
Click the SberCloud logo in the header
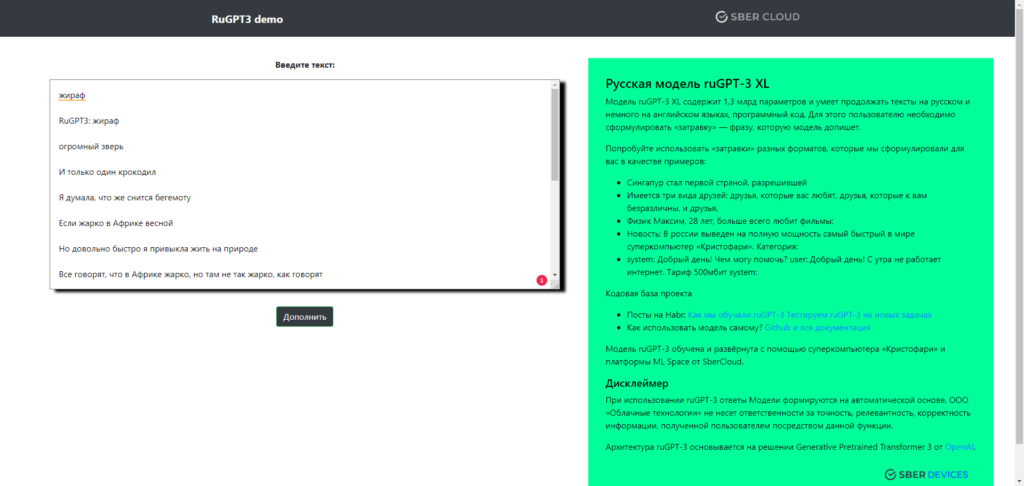757,17
